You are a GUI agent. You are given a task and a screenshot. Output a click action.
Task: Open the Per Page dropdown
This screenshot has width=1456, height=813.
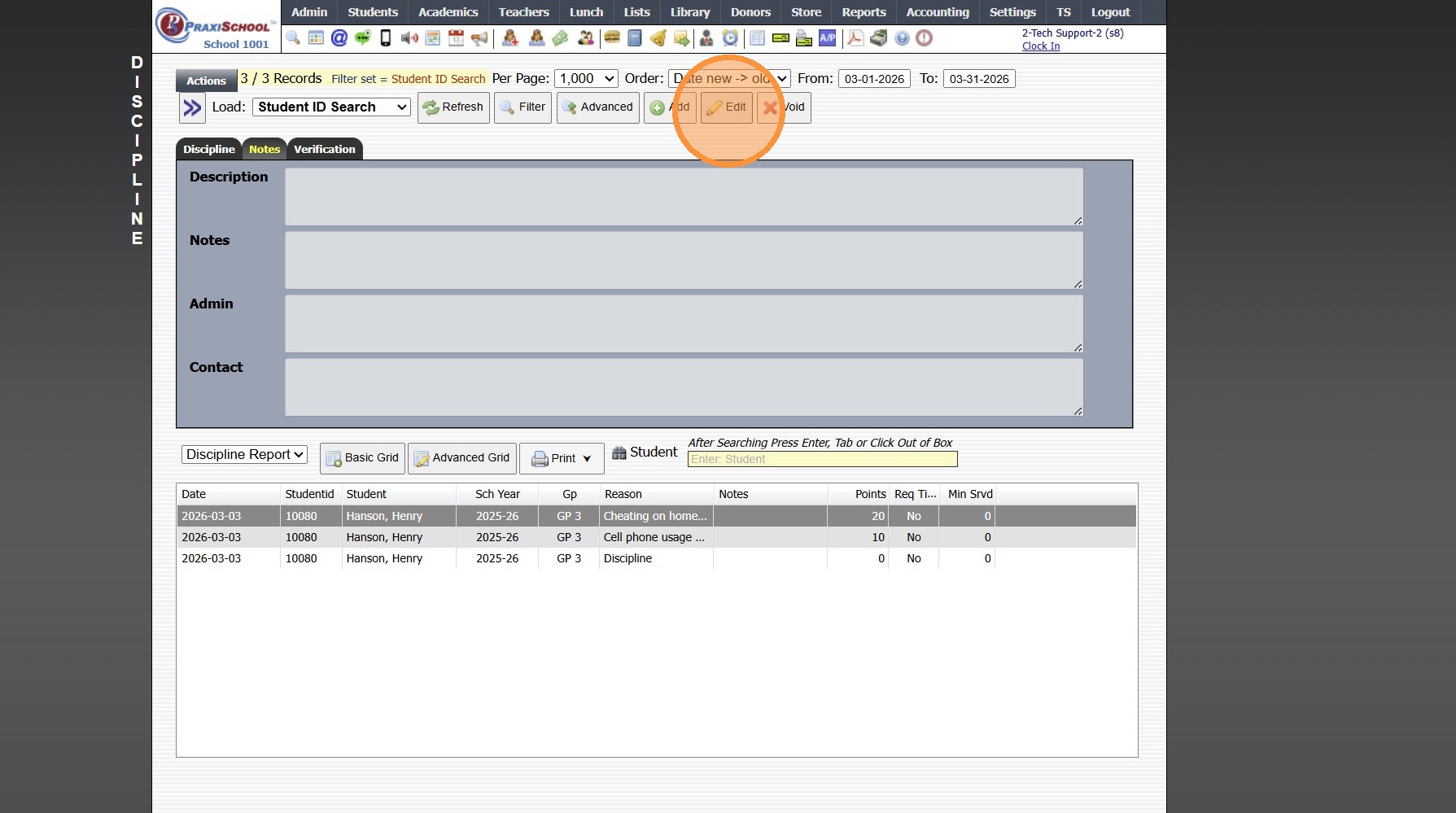pos(586,79)
